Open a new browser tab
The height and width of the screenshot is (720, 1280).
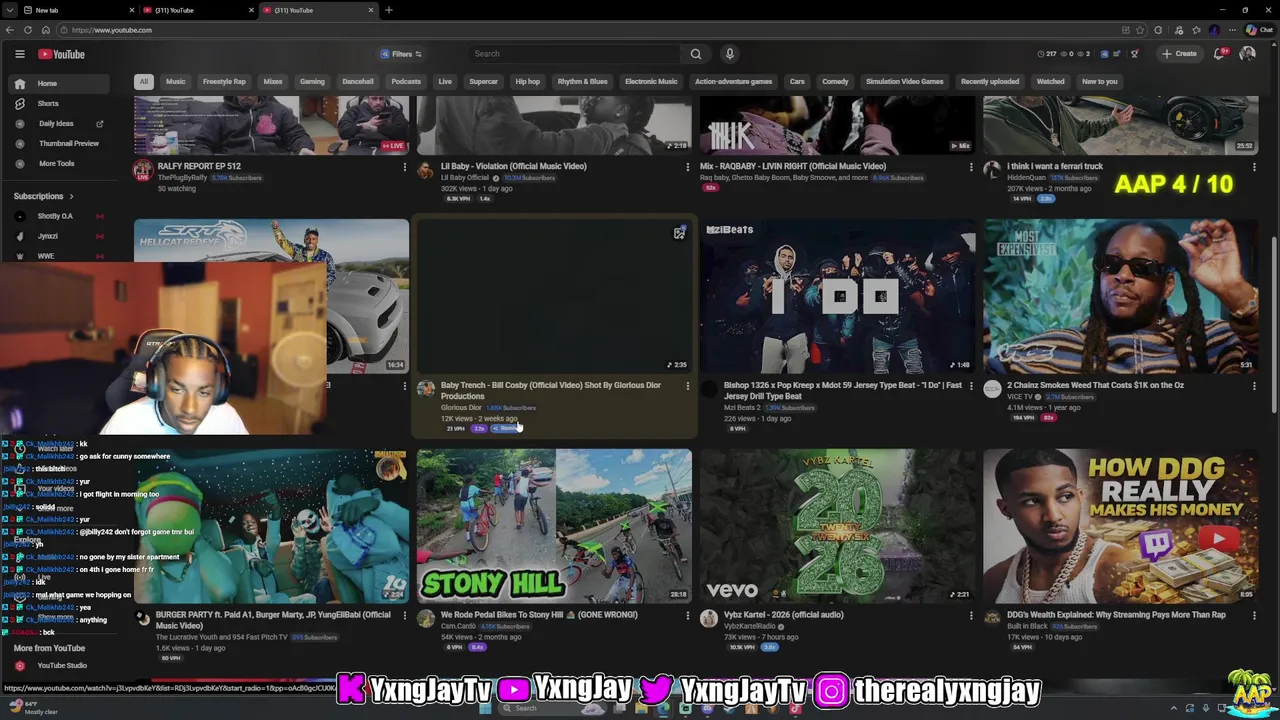(389, 10)
